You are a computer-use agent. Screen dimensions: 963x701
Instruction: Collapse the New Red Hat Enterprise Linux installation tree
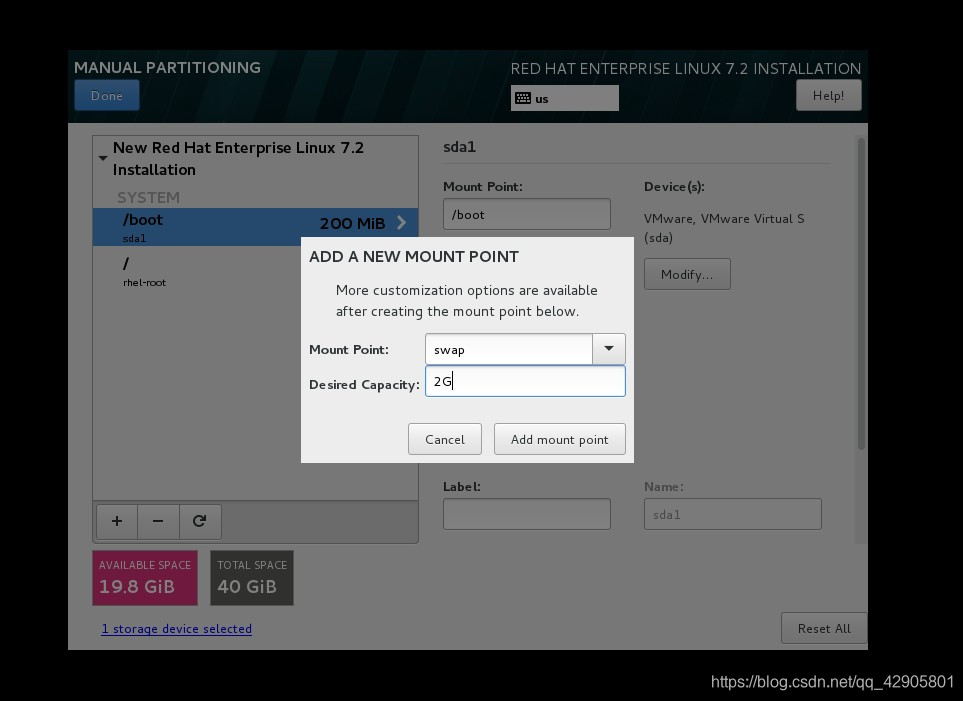[103, 158]
